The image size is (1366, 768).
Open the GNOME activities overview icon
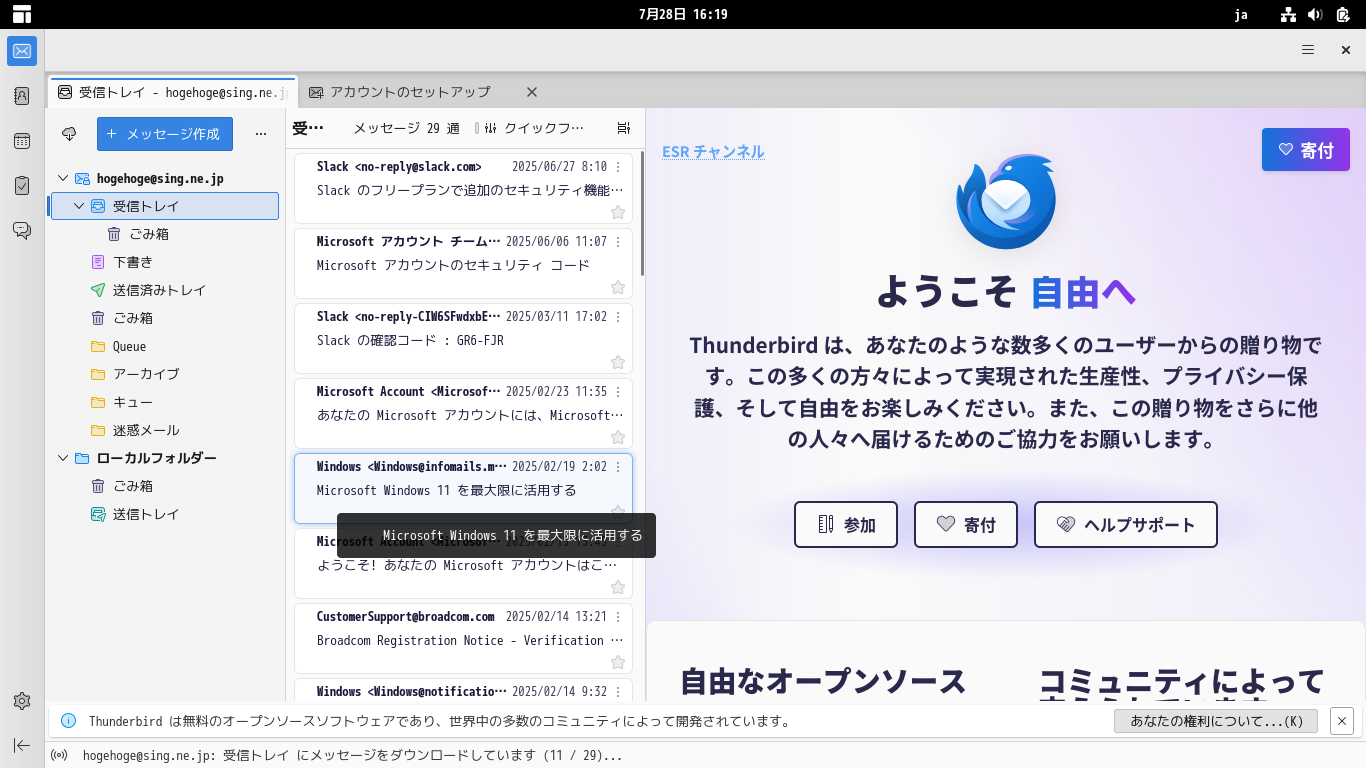(x=22, y=14)
